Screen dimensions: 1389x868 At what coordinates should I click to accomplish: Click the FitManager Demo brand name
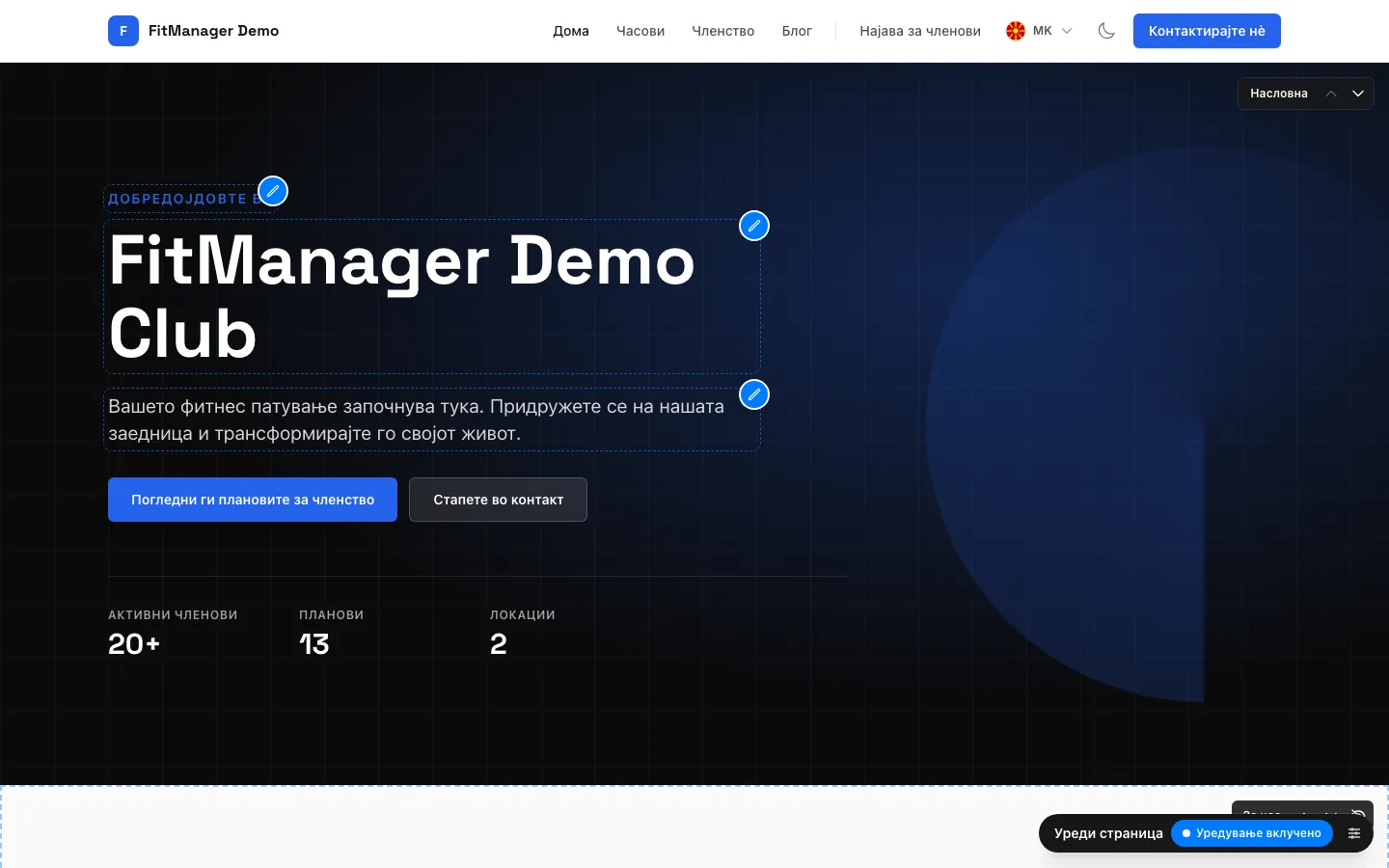(213, 31)
